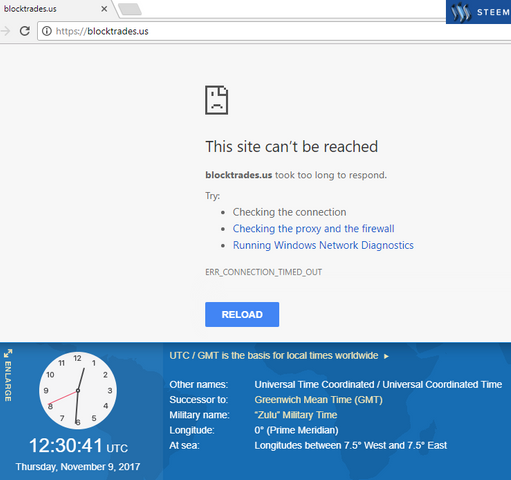Viewport: 511px width, 480px height.
Task: Open a new tab with the new-tab button
Action: pos(130,9)
